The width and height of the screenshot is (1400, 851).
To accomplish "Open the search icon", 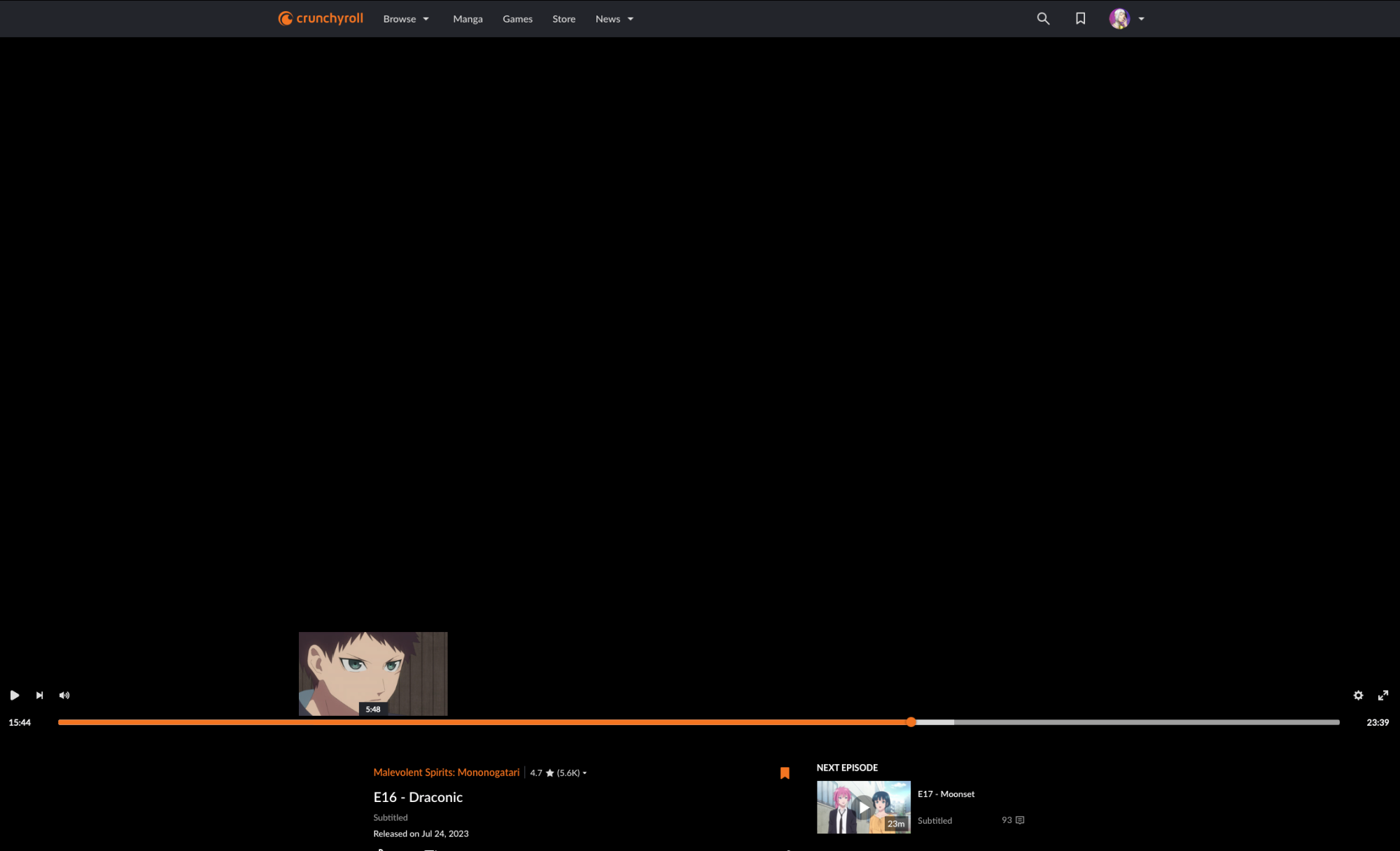I will click(x=1043, y=19).
